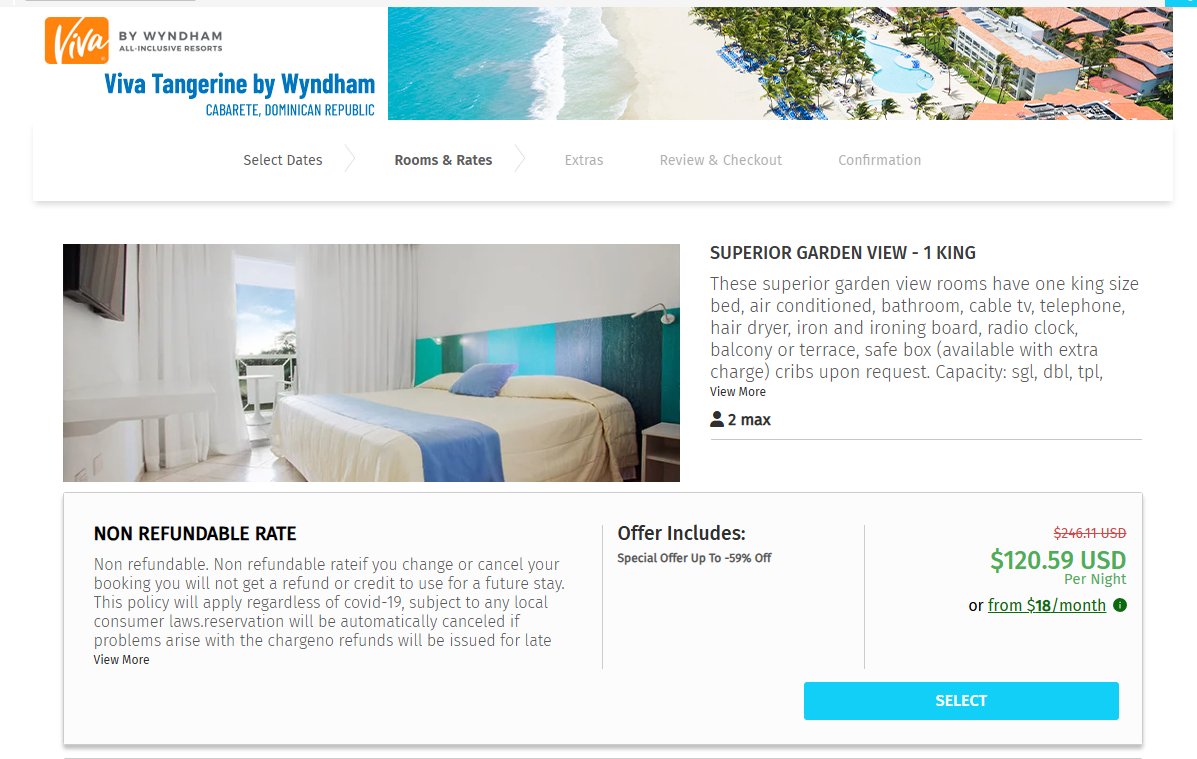Click the chevron after Select Dates
Viewport: 1197px width, 759px height.
(350, 159)
